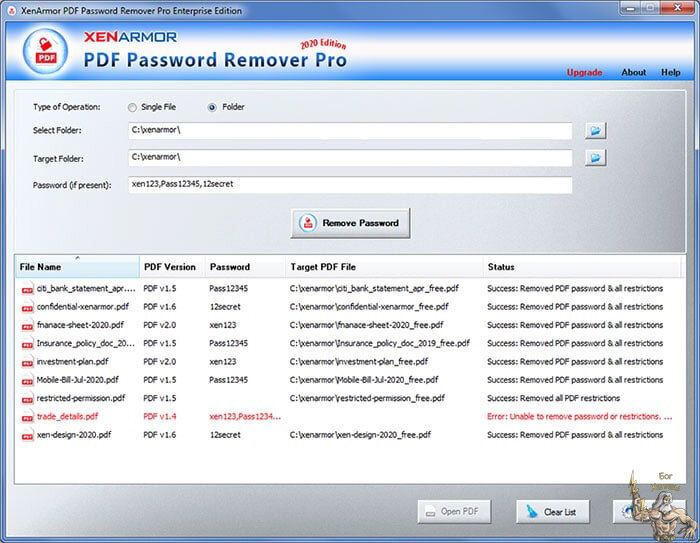
Task: Click PDF icon of Insurance_policy_doc row
Action: click(27, 344)
